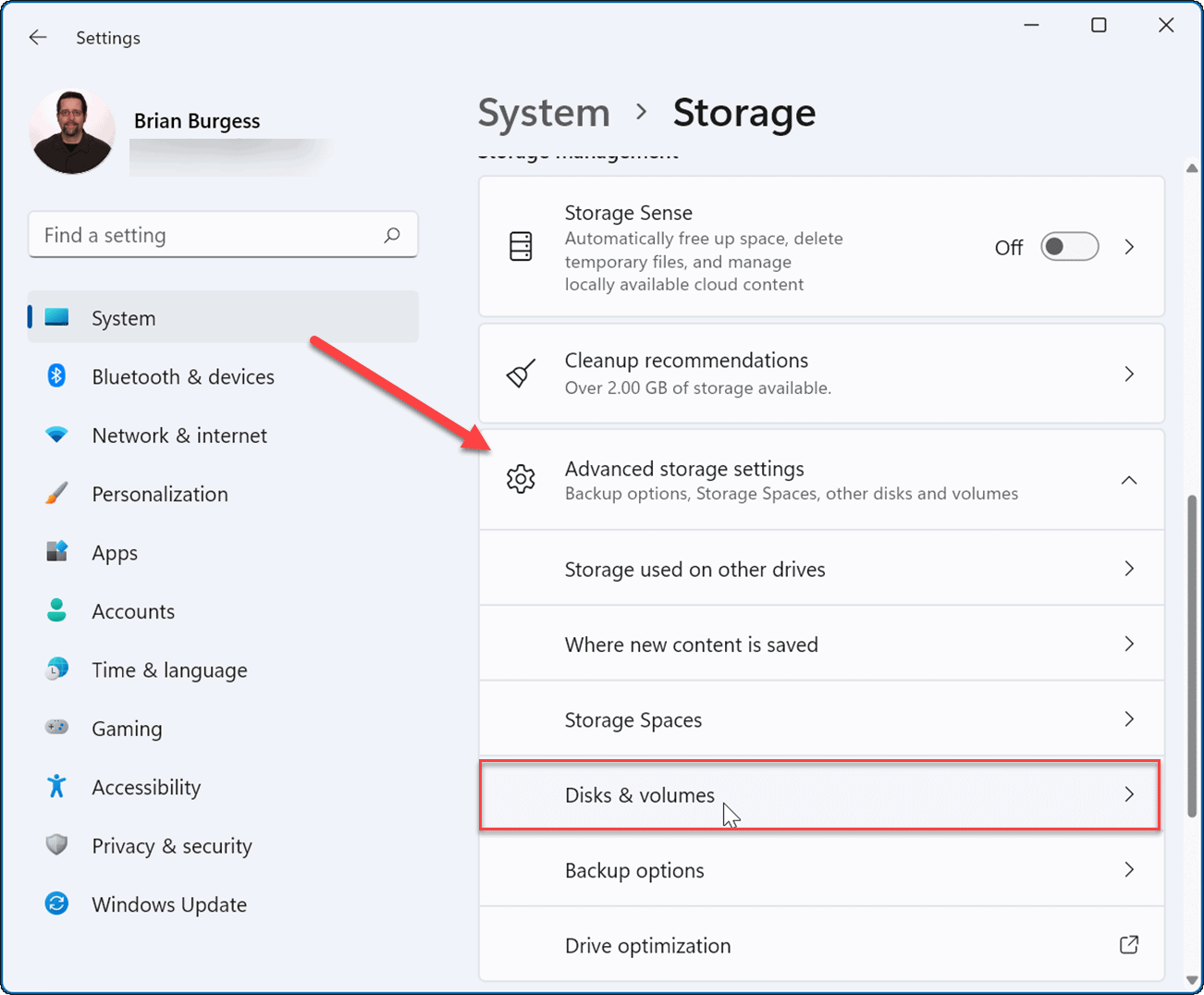Open Cleanup recommendations
Viewport: 1204px width, 995px height.
821,374
